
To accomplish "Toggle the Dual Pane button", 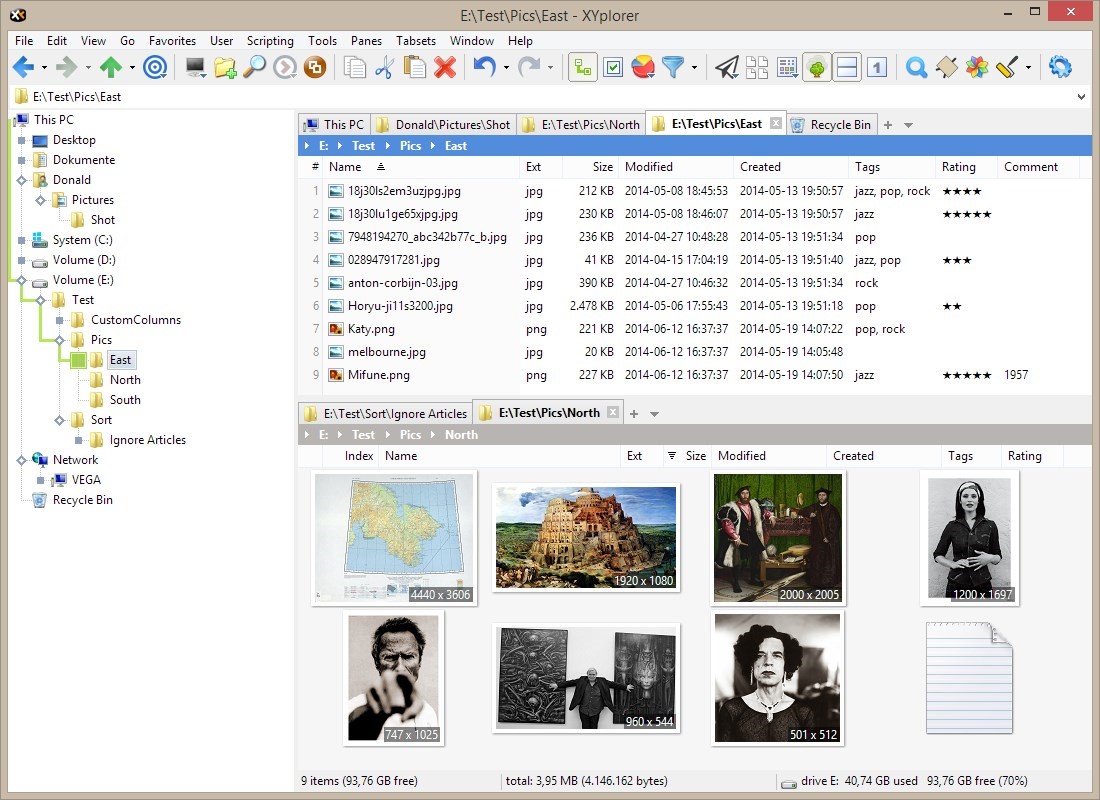I will tap(847, 67).
